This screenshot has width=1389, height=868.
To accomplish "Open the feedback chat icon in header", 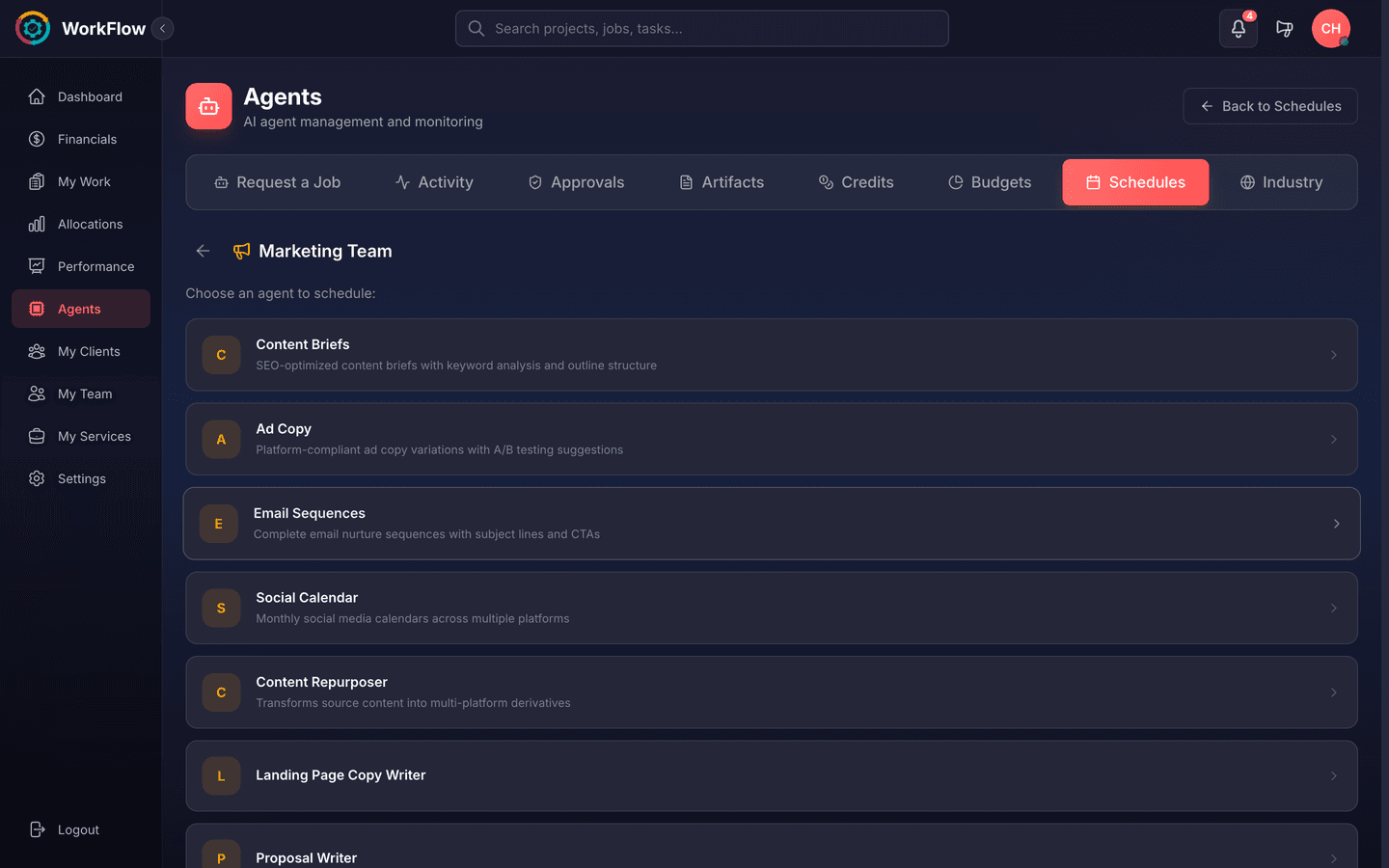I will pos(1285,28).
